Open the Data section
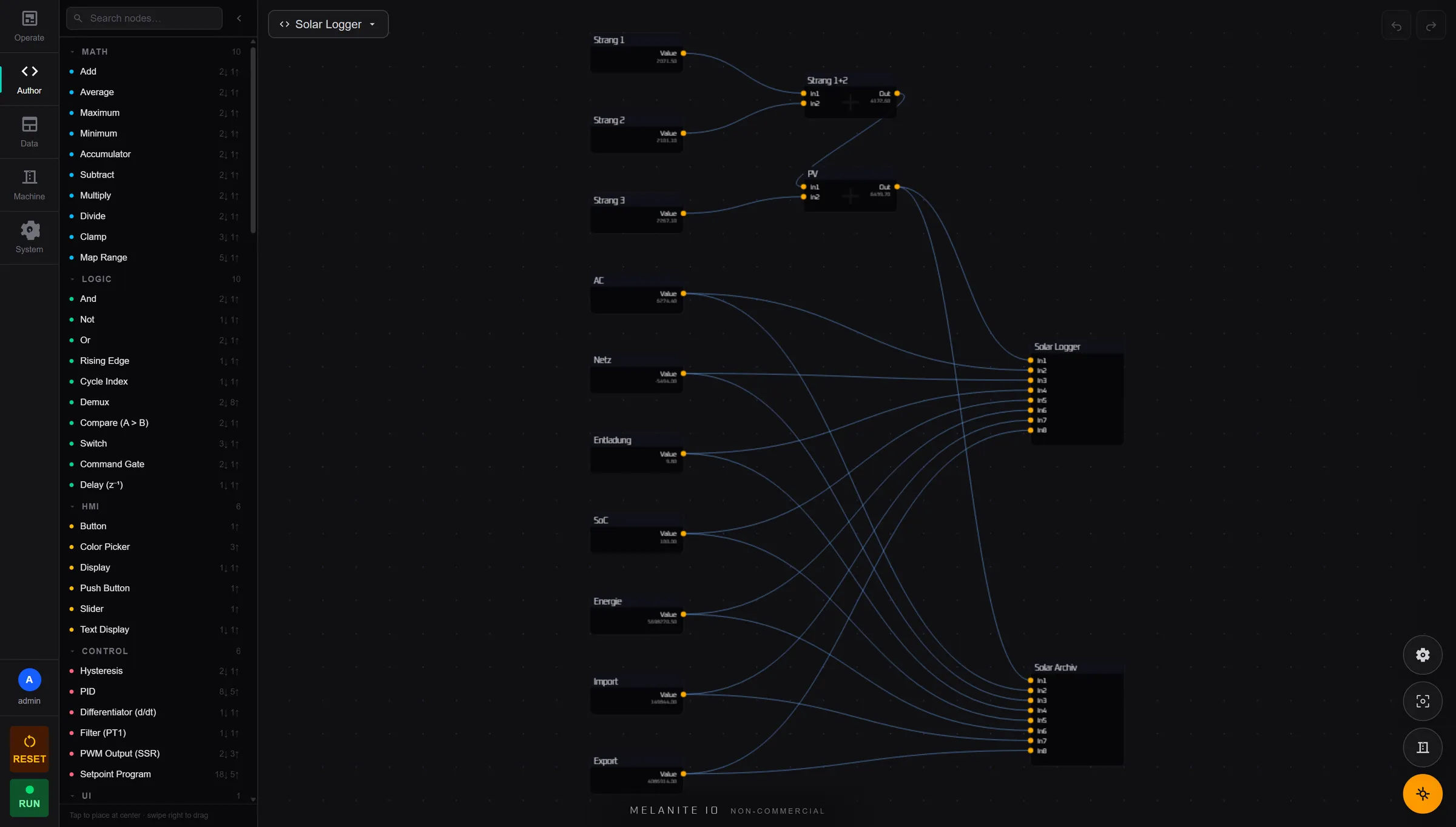Viewport: 1456px width, 827px height. [x=29, y=132]
